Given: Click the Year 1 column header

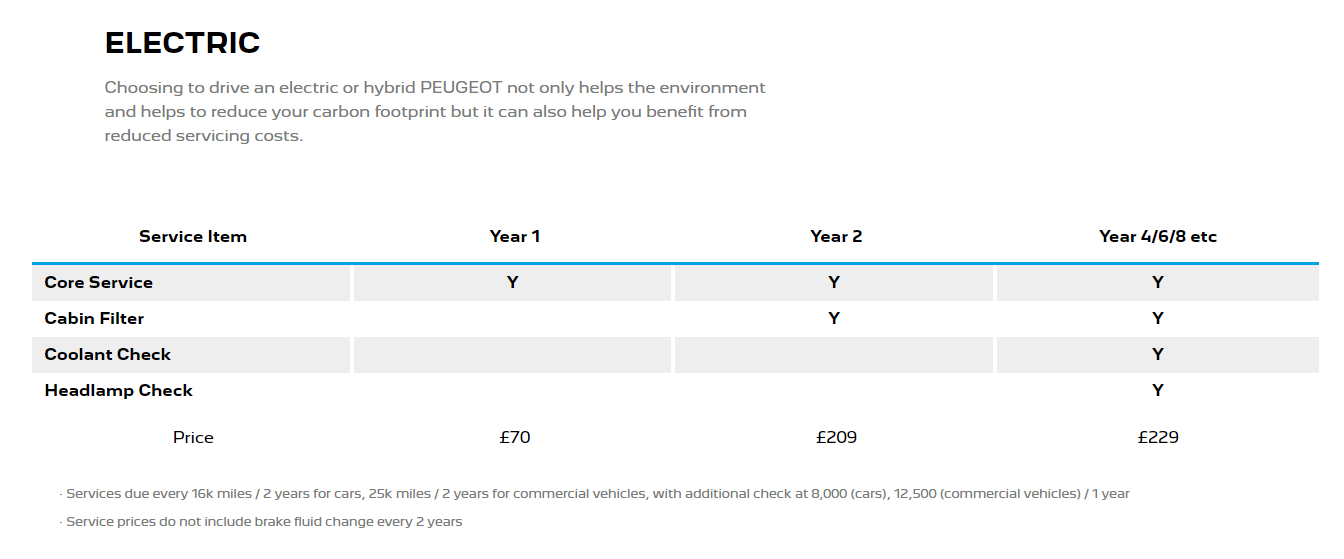Looking at the screenshot, I should click(x=514, y=237).
